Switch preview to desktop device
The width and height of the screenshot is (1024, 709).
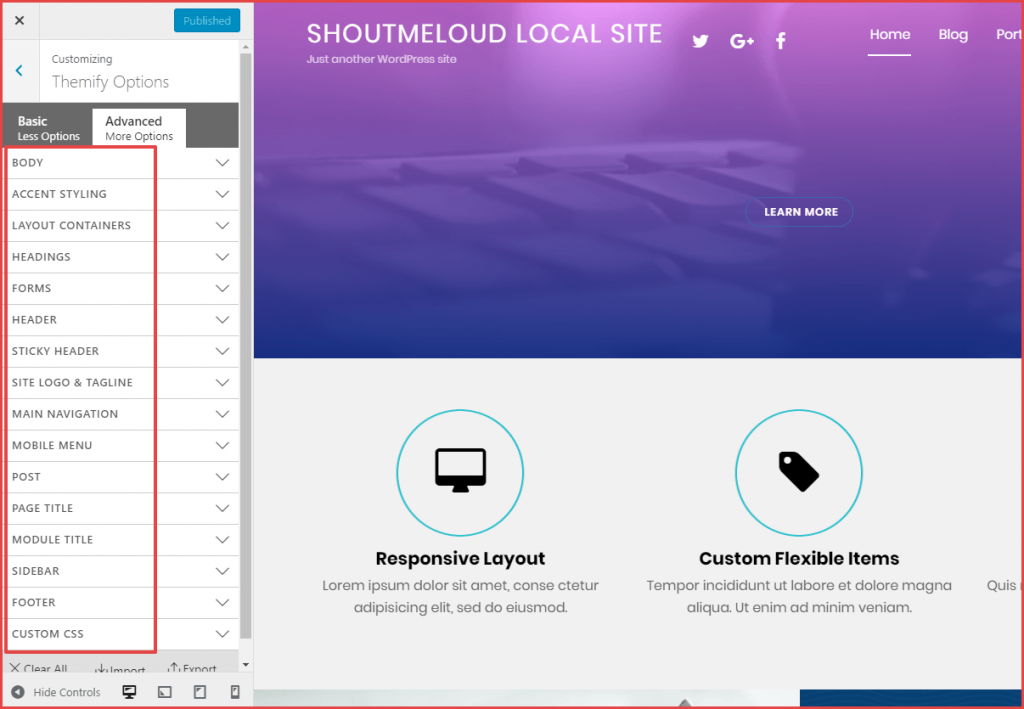pyautogui.click(x=129, y=692)
